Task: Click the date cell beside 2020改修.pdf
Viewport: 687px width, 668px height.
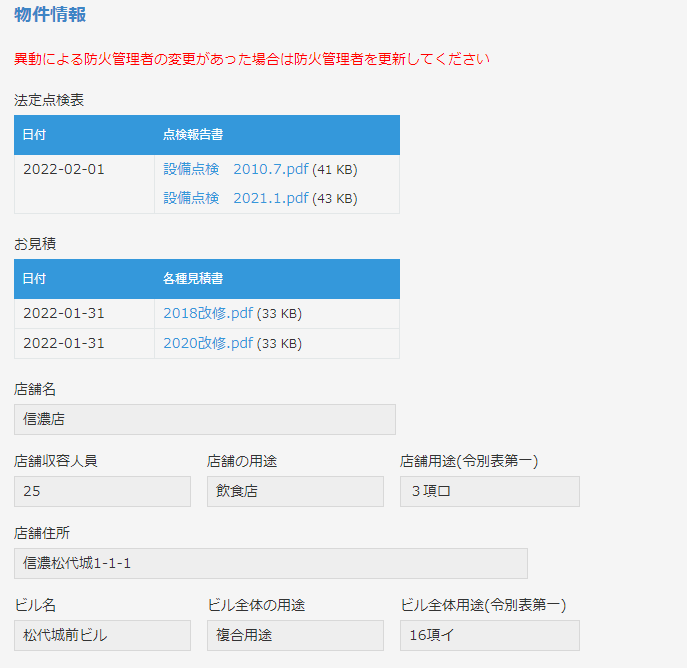Action: [64, 343]
